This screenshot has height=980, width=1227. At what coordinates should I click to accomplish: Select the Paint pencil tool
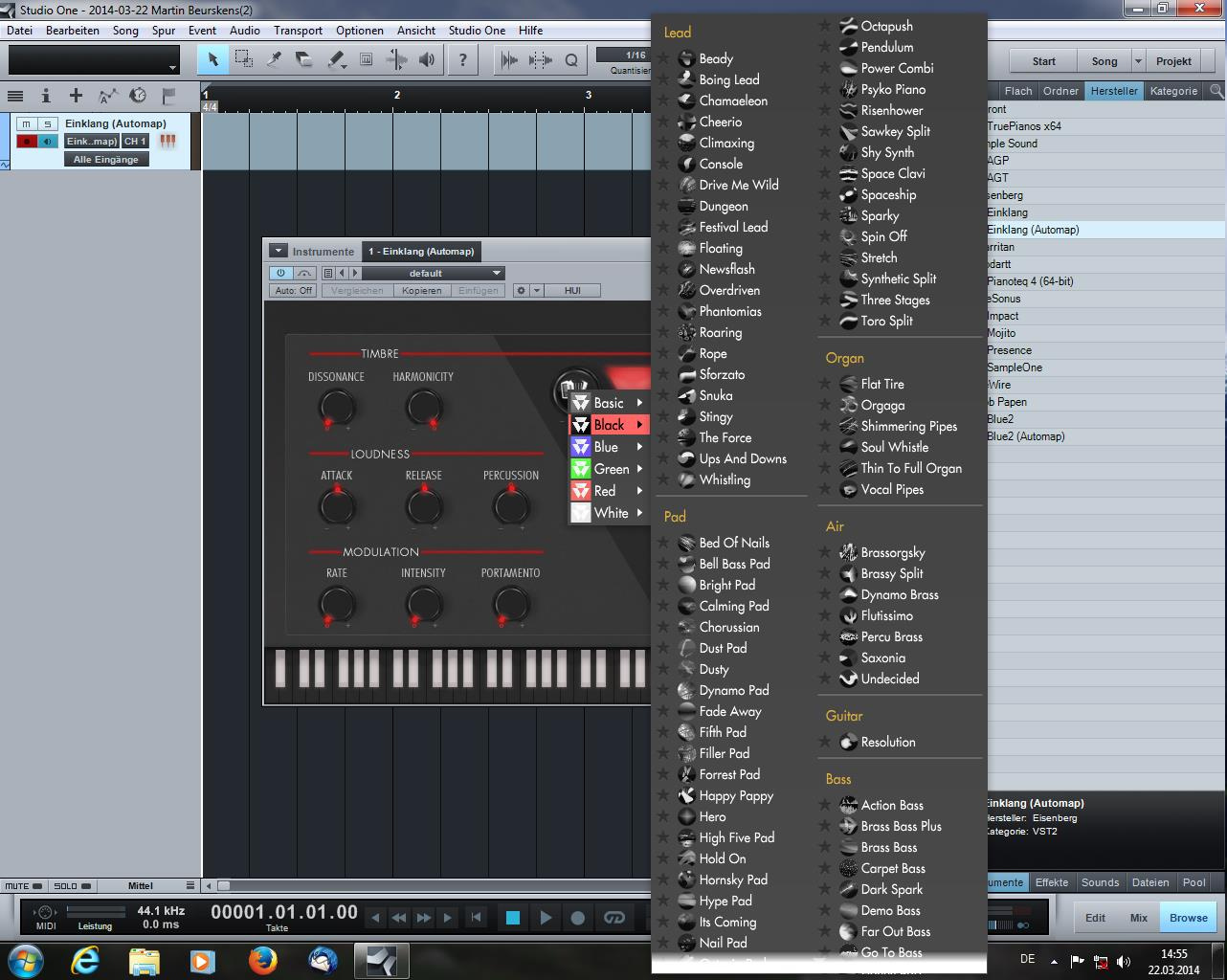pos(336,60)
